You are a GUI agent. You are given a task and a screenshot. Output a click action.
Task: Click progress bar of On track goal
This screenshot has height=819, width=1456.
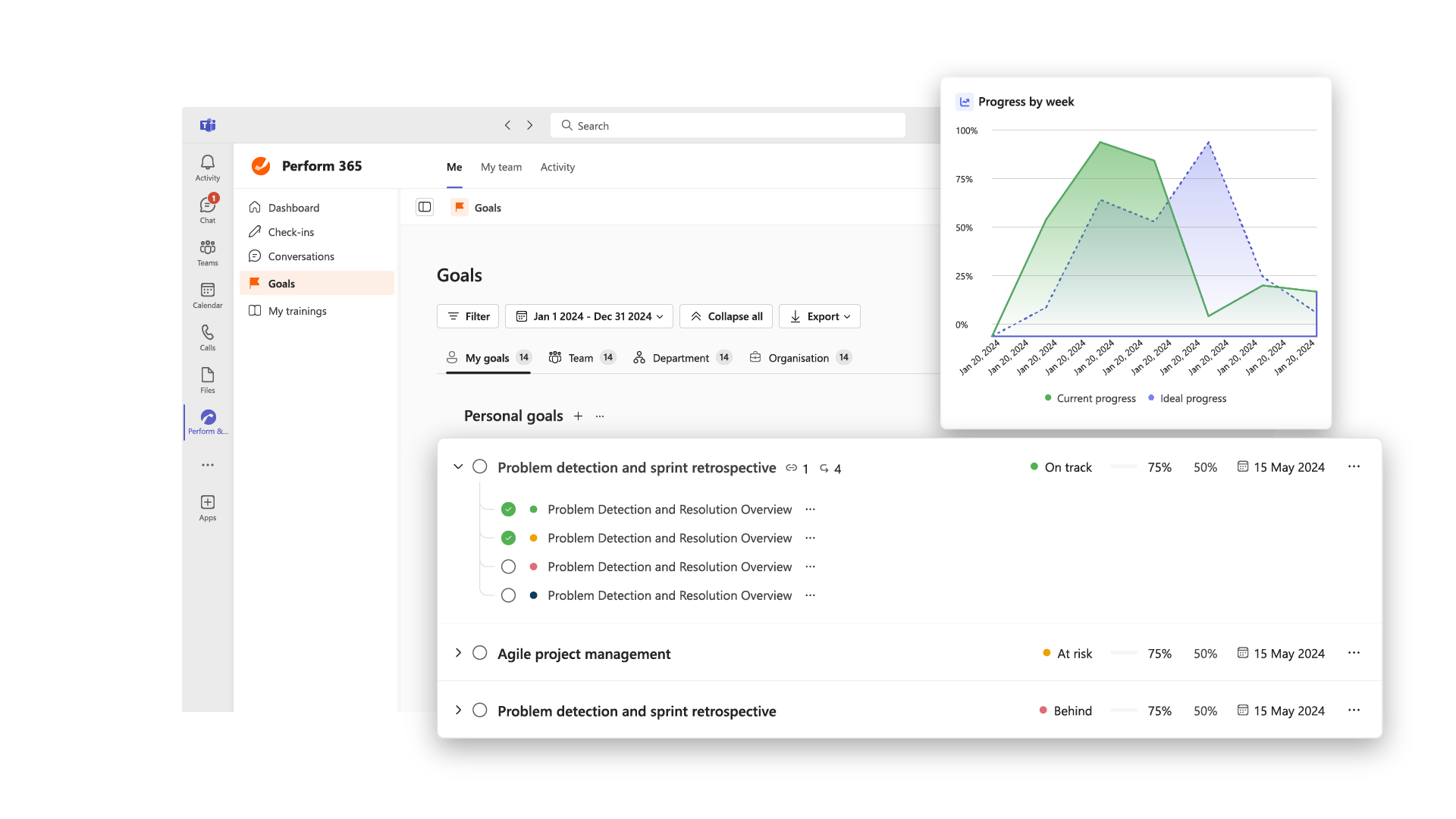(1124, 467)
